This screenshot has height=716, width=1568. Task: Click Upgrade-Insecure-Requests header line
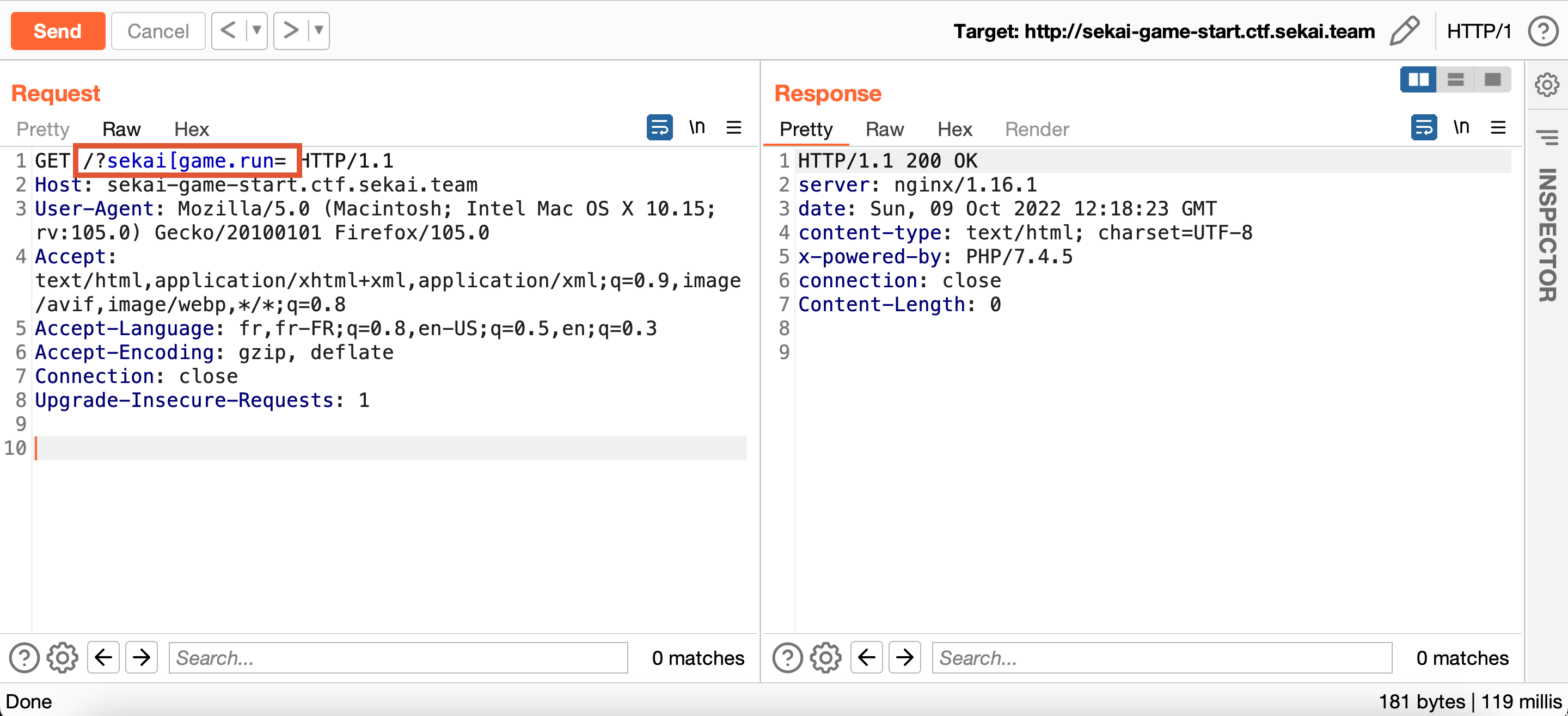[202, 400]
